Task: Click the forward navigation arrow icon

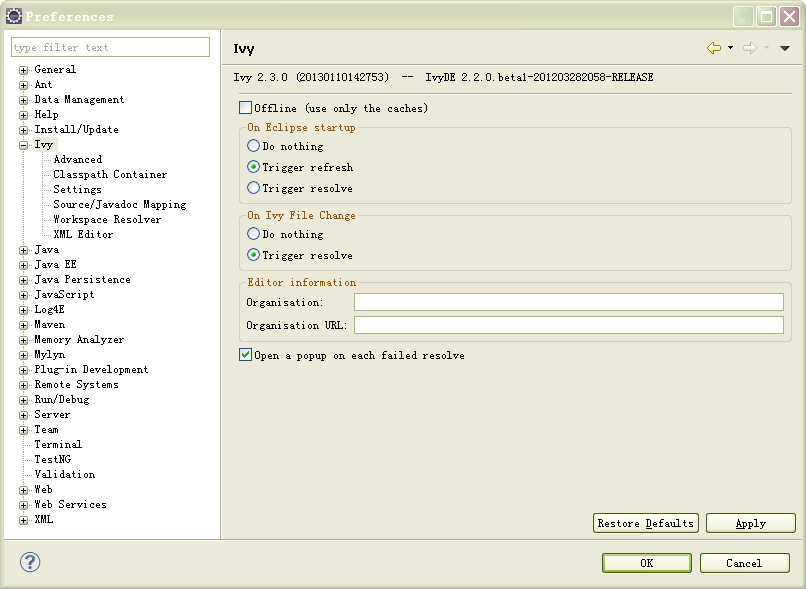Action: click(749, 48)
